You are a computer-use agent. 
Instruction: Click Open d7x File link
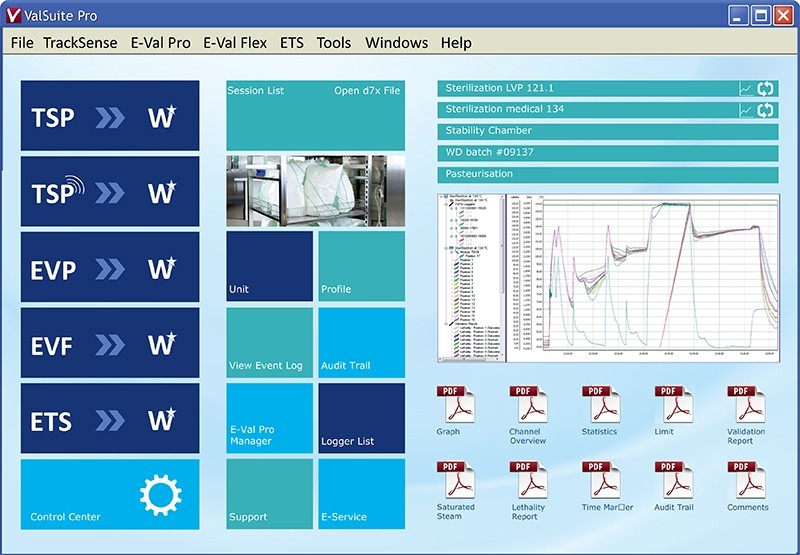point(367,91)
